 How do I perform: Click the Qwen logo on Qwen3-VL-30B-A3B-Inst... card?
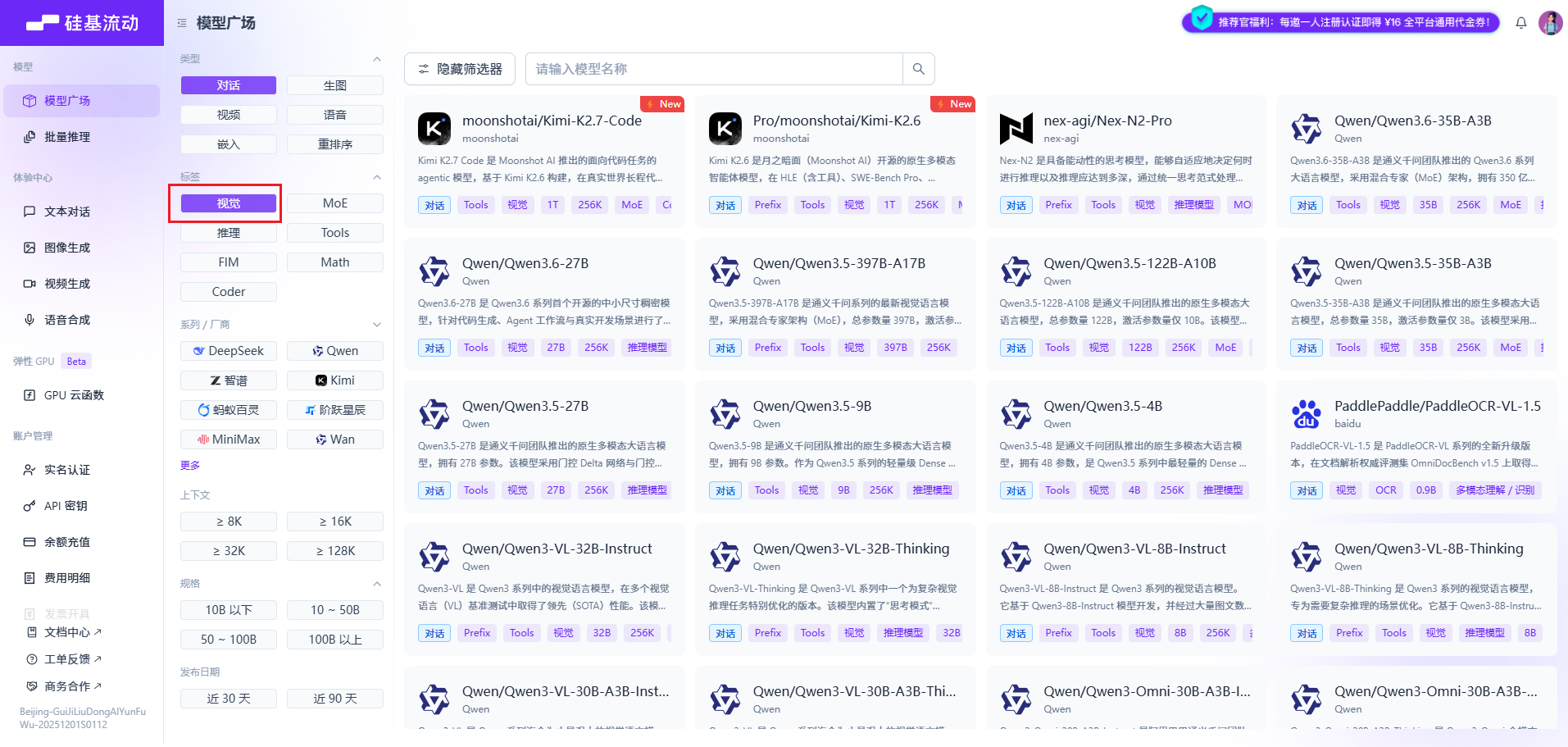click(x=434, y=699)
